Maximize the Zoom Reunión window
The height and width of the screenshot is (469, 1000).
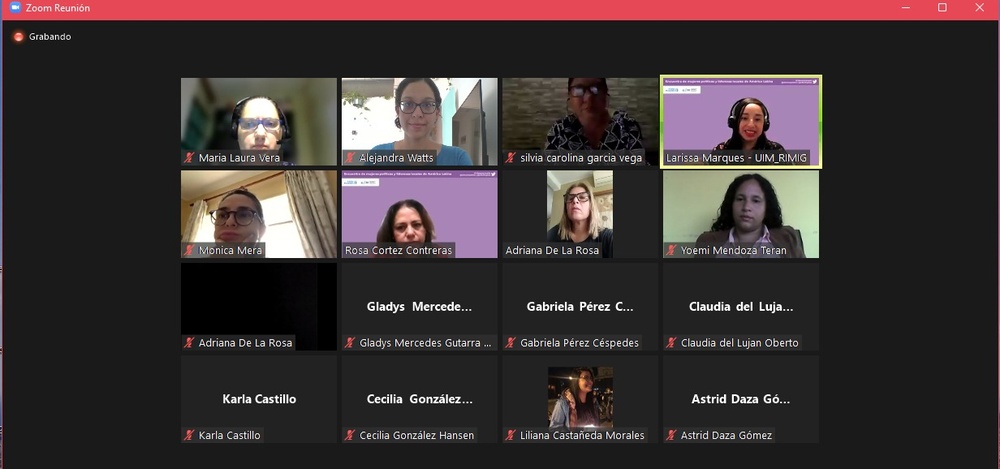point(942,8)
